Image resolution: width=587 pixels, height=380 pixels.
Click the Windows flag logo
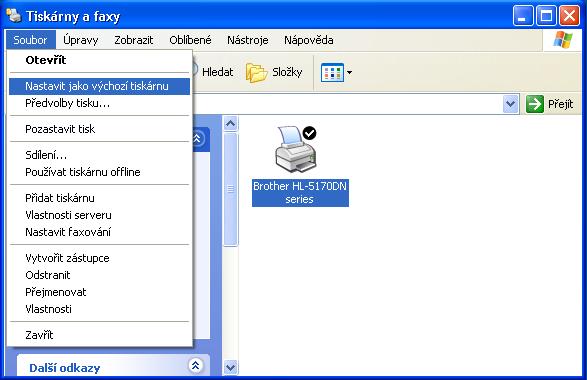(563, 40)
